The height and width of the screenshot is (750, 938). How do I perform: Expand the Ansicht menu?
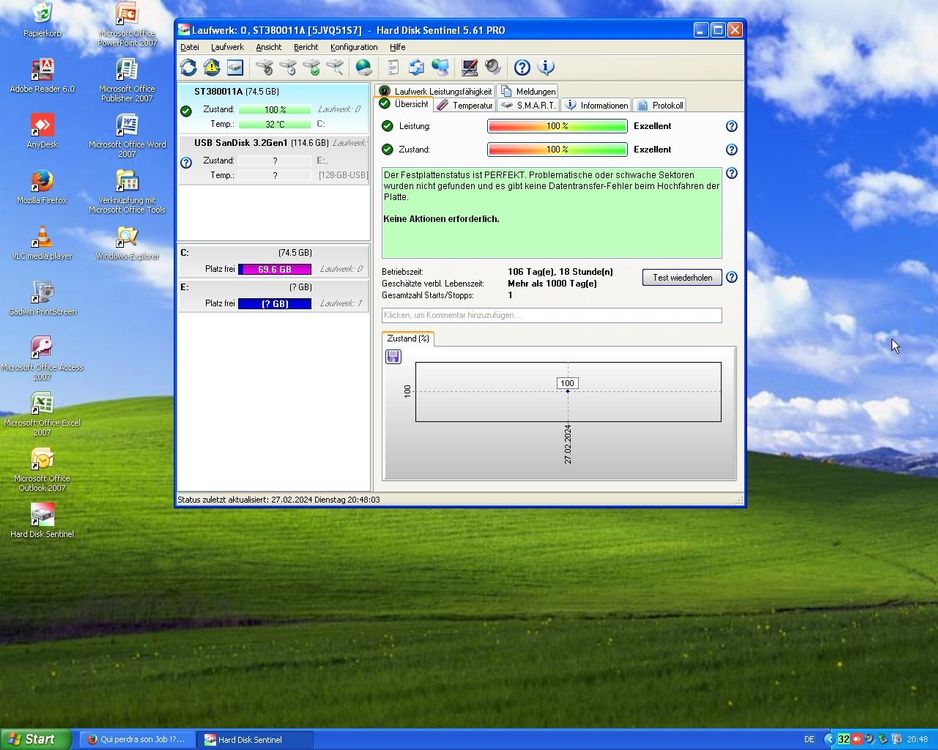tap(267, 47)
